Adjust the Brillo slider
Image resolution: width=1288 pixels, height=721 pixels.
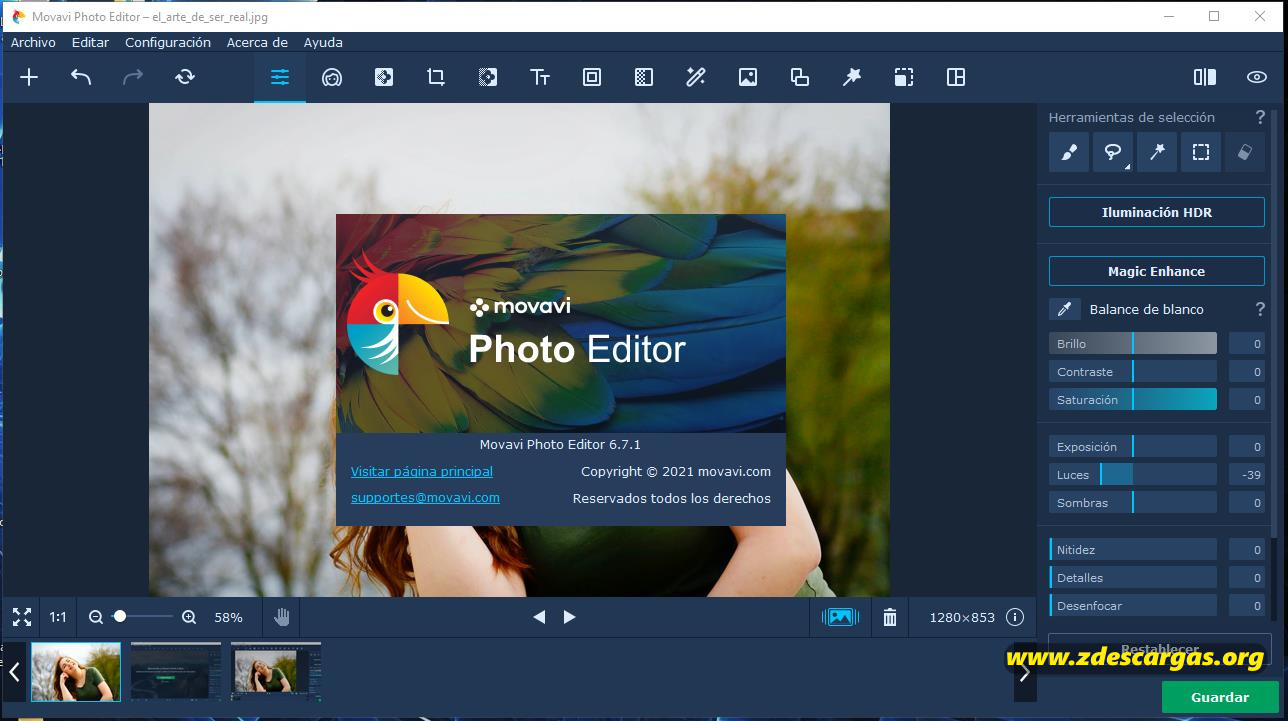(x=1133, y=343)
